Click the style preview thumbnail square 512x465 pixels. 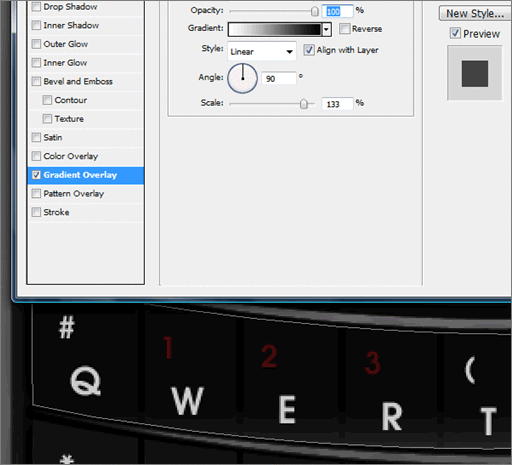click(475, 74)
